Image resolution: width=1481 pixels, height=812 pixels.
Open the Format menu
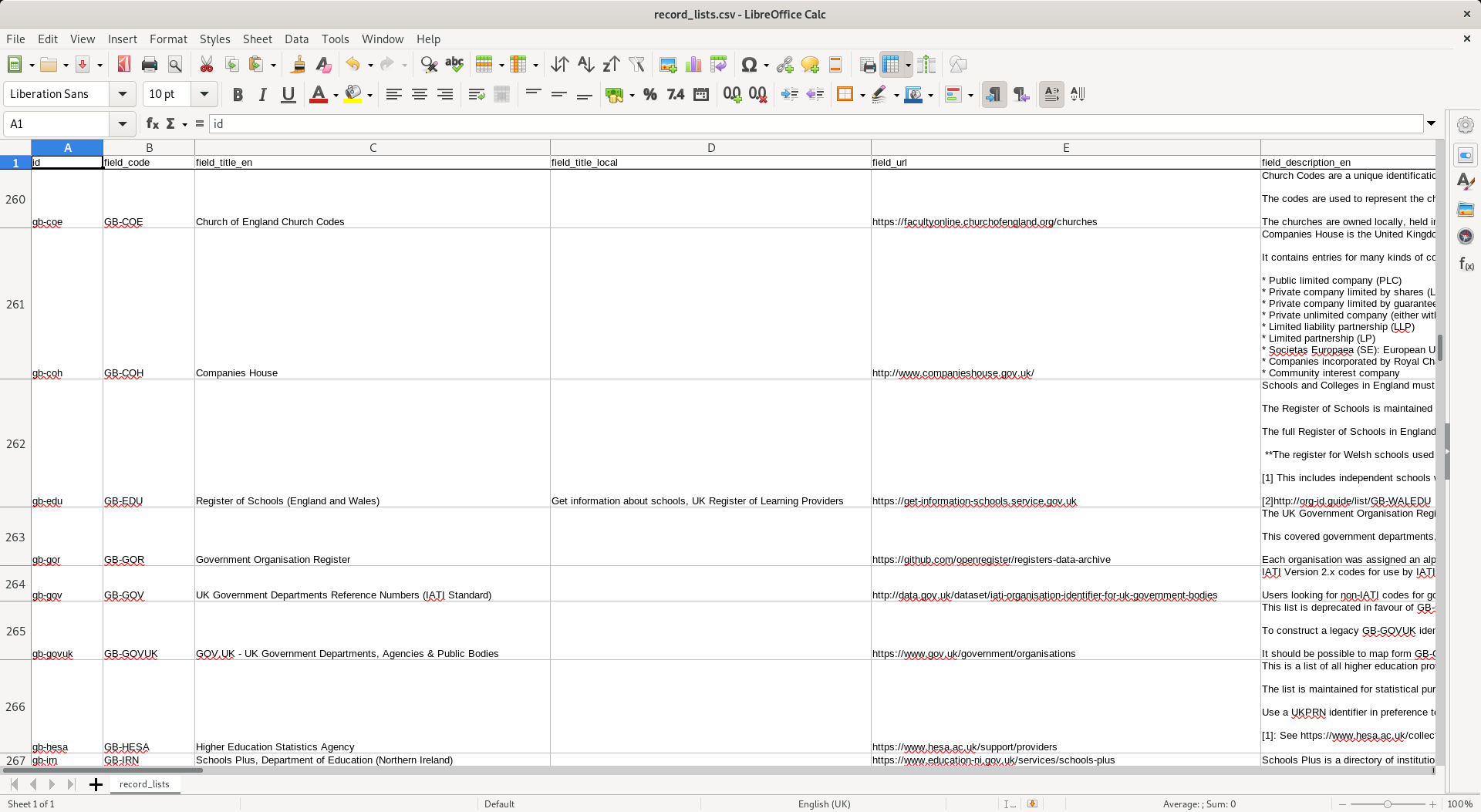168,39
